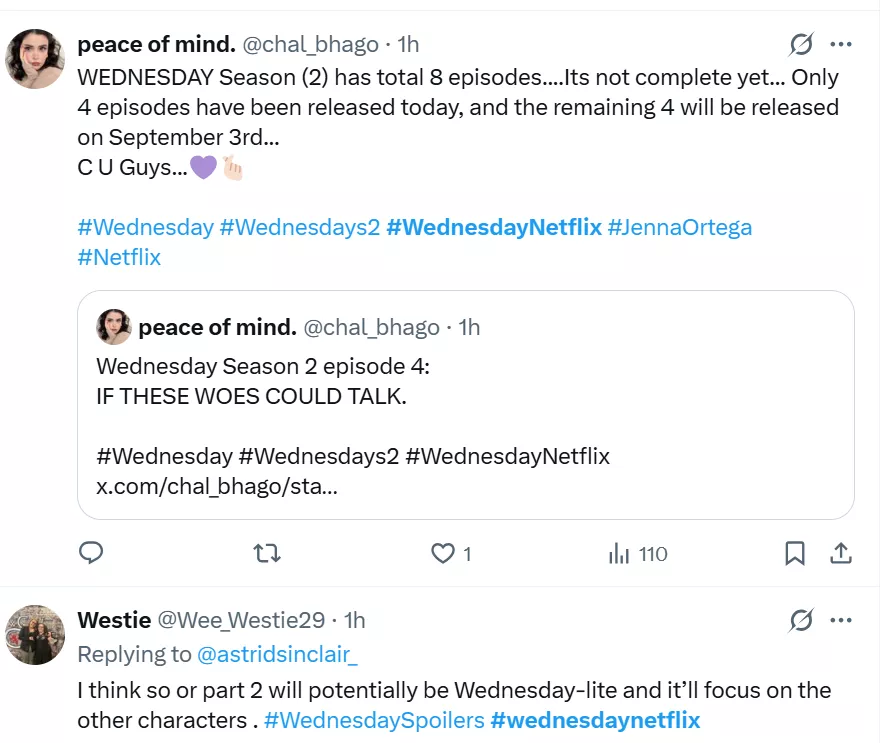Open Westie's profile avatar
891x743 pixels.
tap(37, 634)
